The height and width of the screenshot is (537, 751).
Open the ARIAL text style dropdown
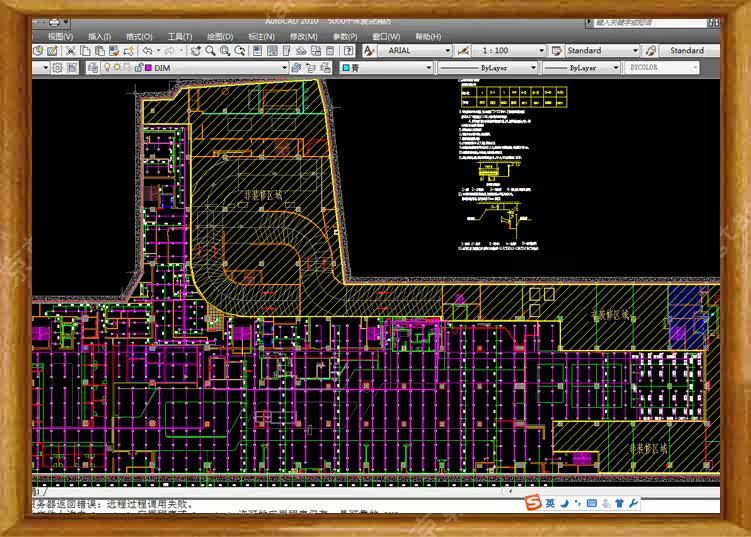446,51
